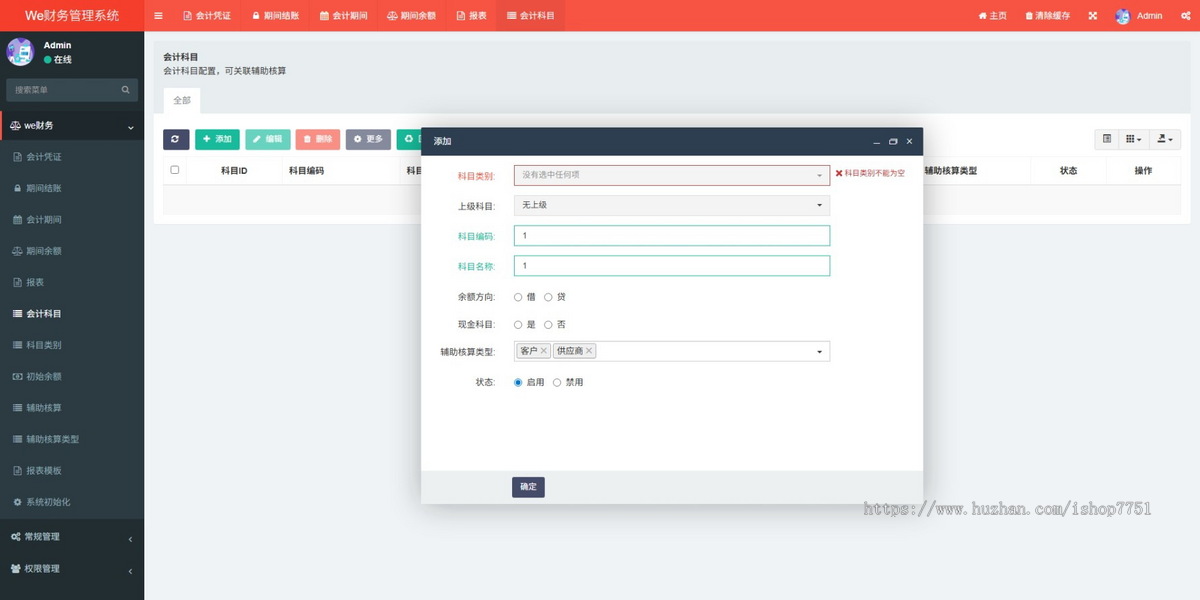1200x600 pixels.
Task: Expand the 权限管理 sidebar group
Action: coord(72,569)
